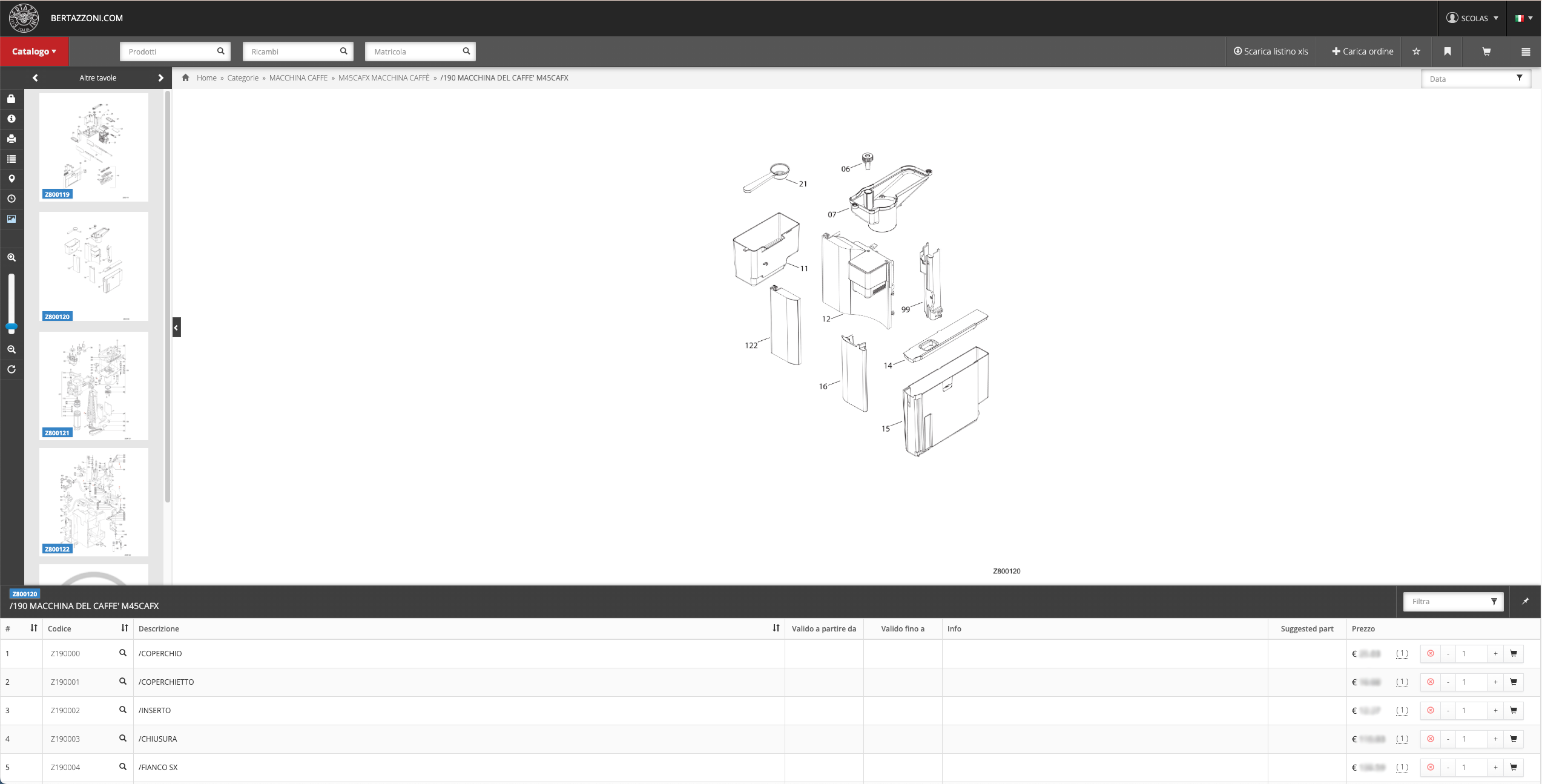The width and height of the screenshot is (1542, 784).
Task: Remove quantity for /INSERTO row
Action: (x=1431, y=710)
